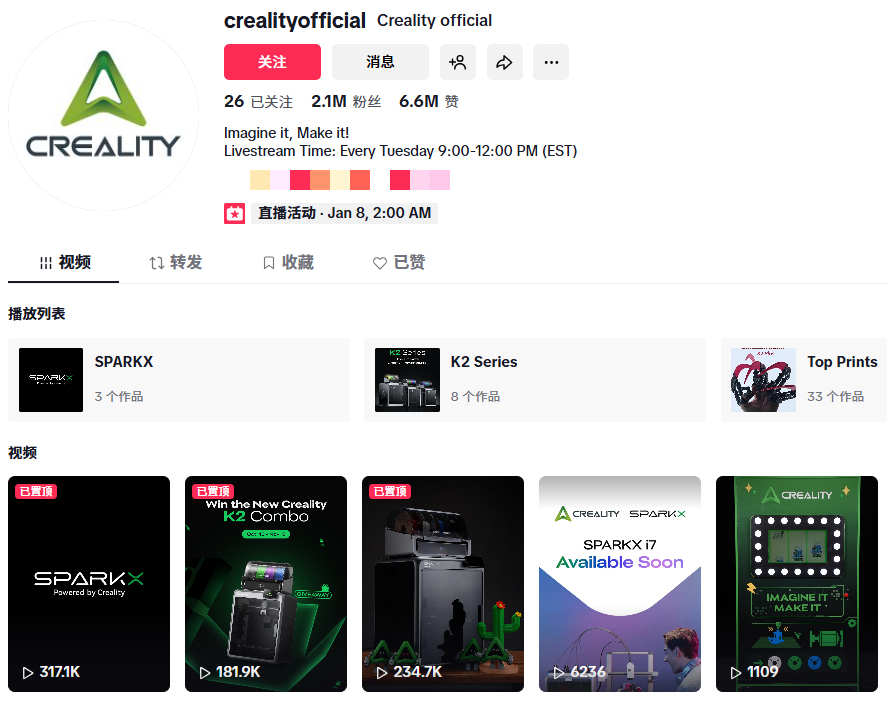
Task: Open the Top Prints playlist
Action: coord(804,380)
